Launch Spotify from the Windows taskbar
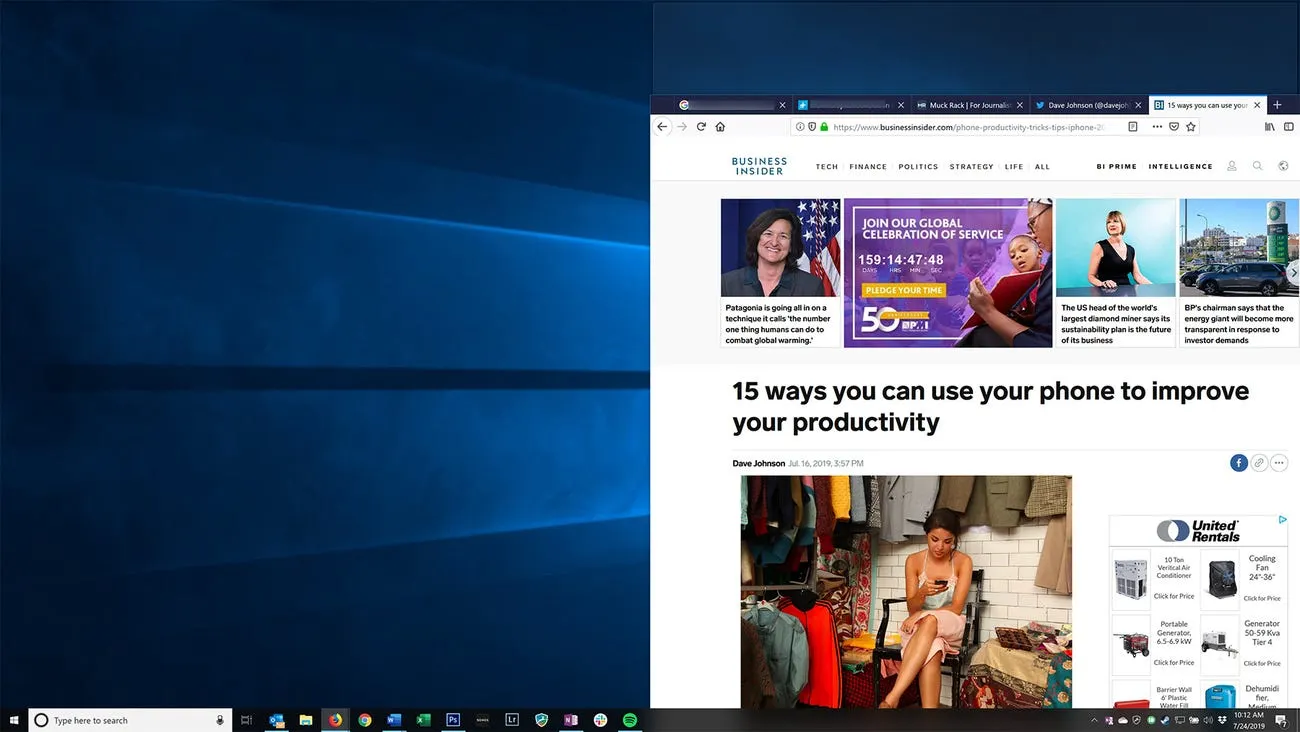The height and width of the screenshot is (732, 1300). pyautogui.click(x=630, y=720)
